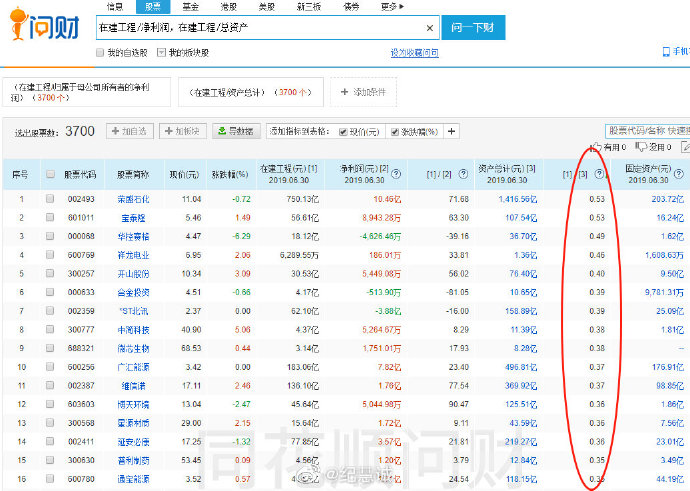Click total assets value 496.81亿

point(521,367)
